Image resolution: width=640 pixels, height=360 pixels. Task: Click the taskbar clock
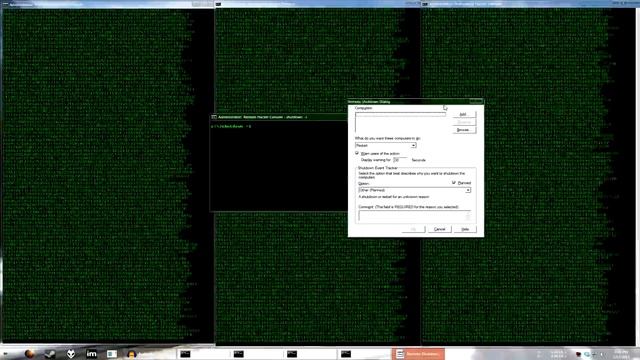click(621, 354)
